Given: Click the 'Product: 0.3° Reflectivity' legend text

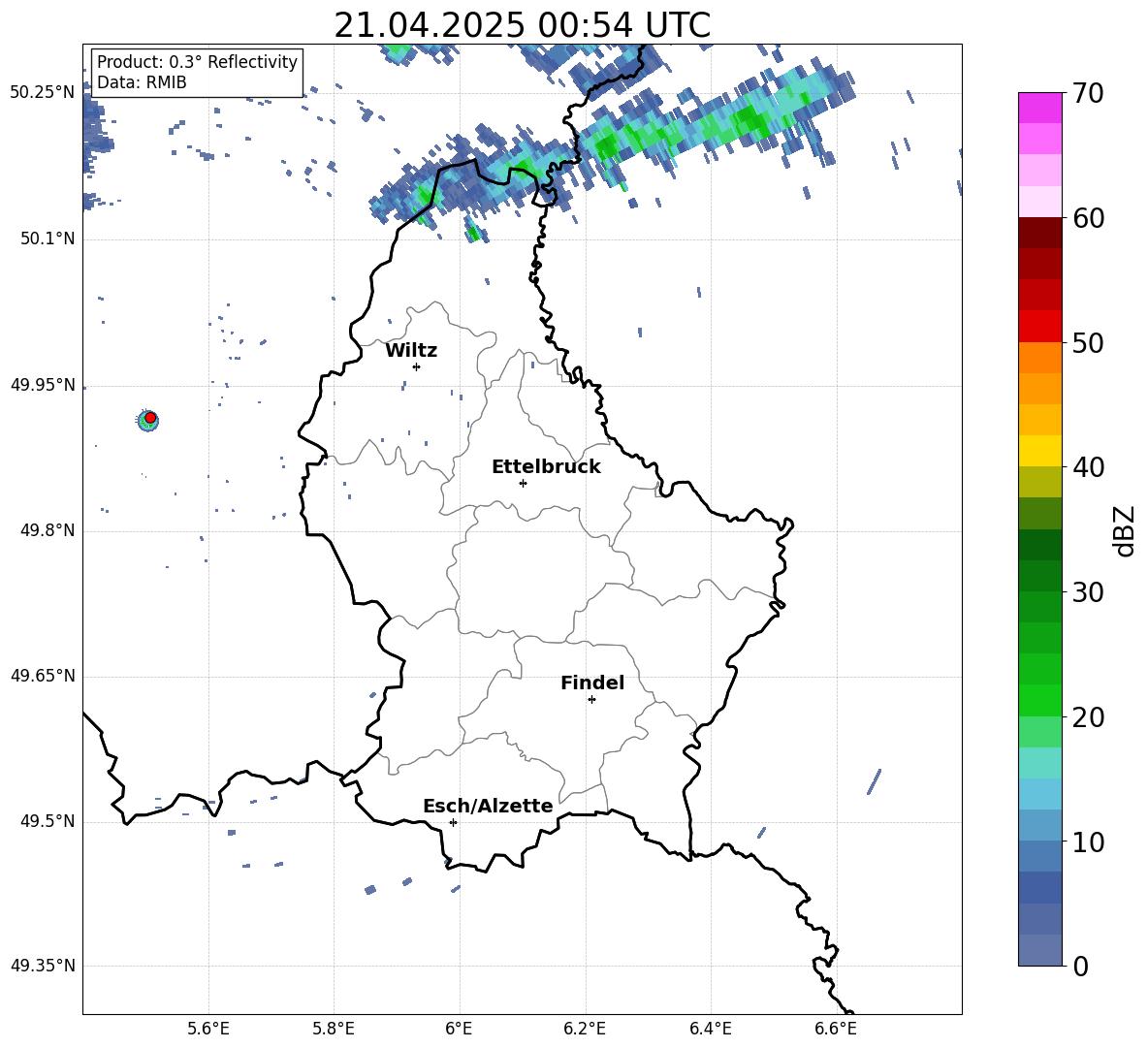Looking at the screenshot, I should [x=197, y=61].
